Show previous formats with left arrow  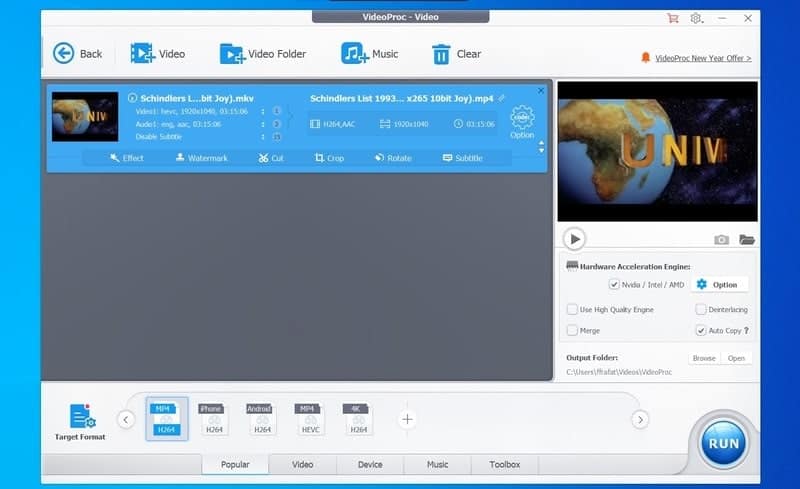click(126, 420)
